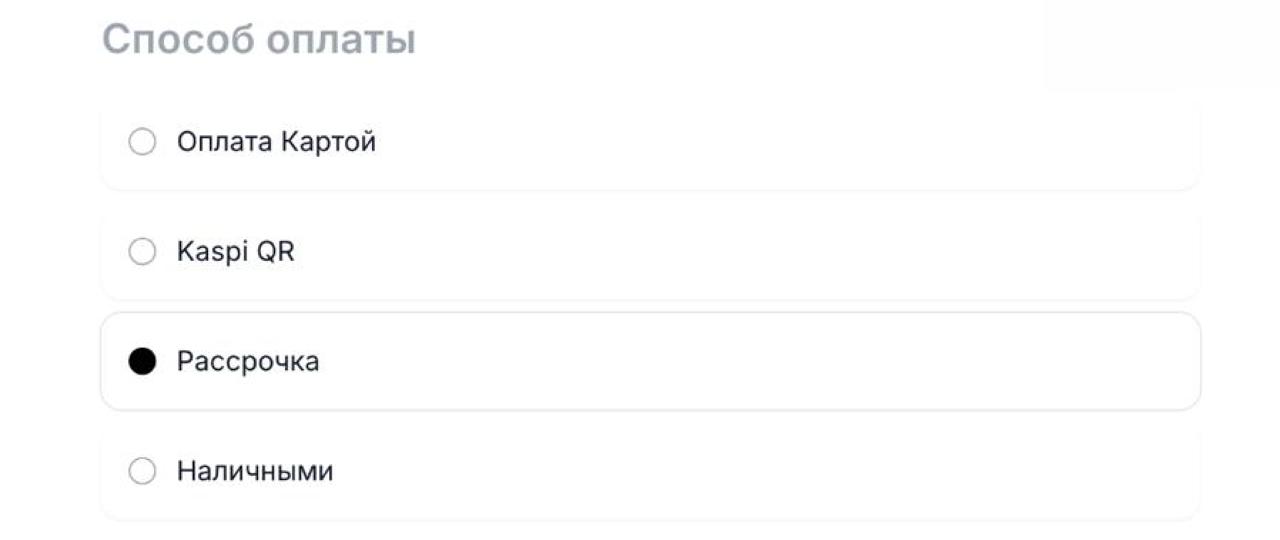Pick card payment by its circle
Viewport: 1280px width, 540px height.
(143, 142)
